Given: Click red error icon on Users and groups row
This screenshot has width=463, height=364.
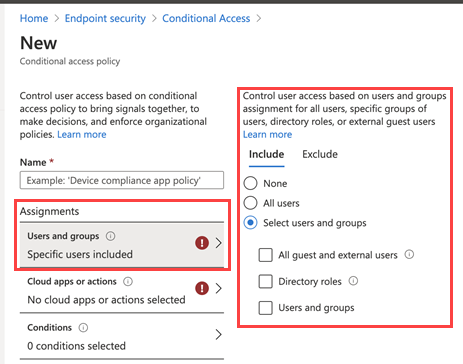Looking at the screenshot, I should 202,243.
